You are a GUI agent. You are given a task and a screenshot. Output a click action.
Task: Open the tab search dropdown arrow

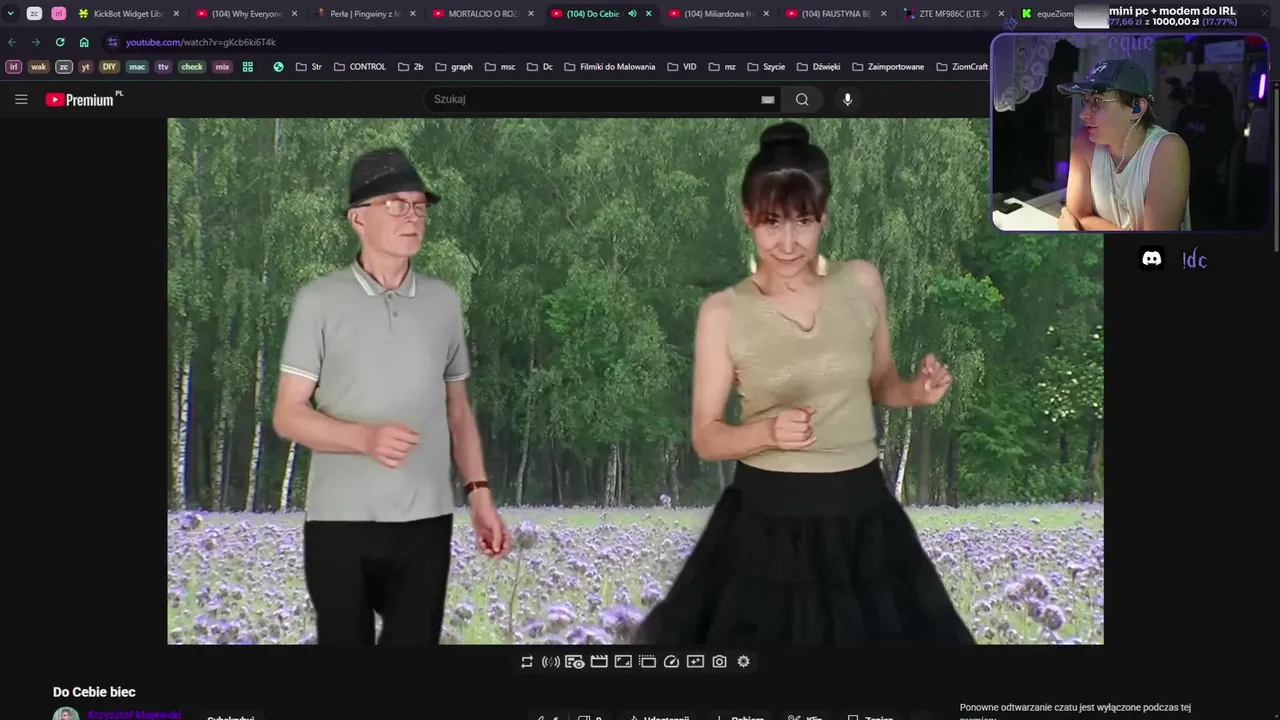coord(11,14)
